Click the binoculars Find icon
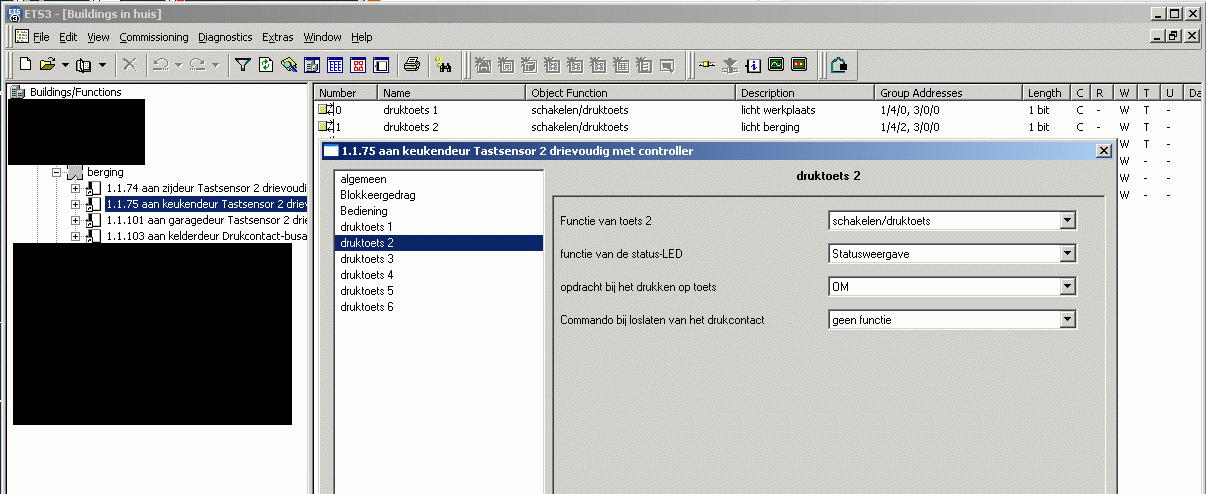Image resolution: width=1206 pixels, height=494 pixels. pos(444,65)
